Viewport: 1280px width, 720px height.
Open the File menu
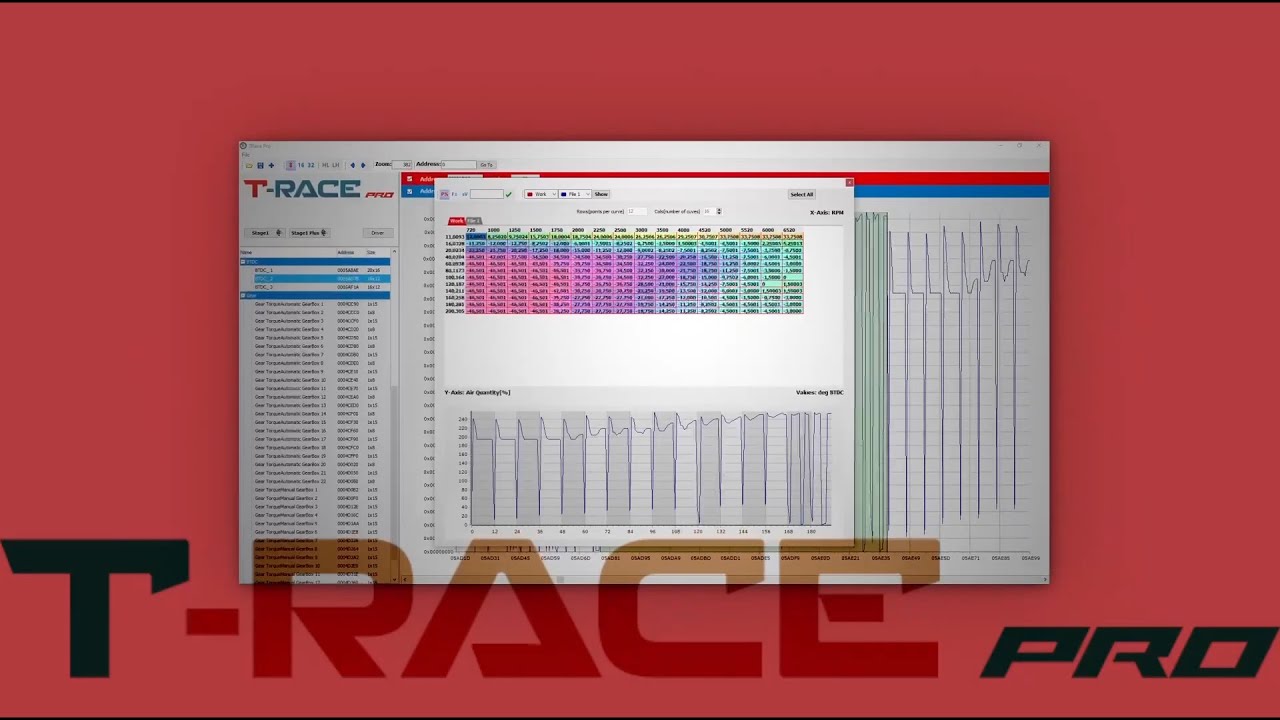click(x=245, y=155)
